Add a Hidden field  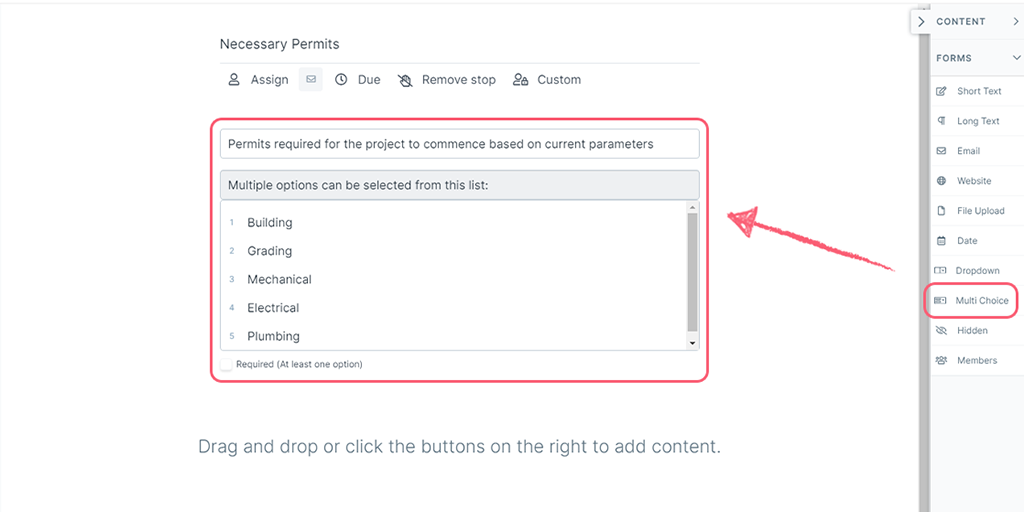pos(971,331)
